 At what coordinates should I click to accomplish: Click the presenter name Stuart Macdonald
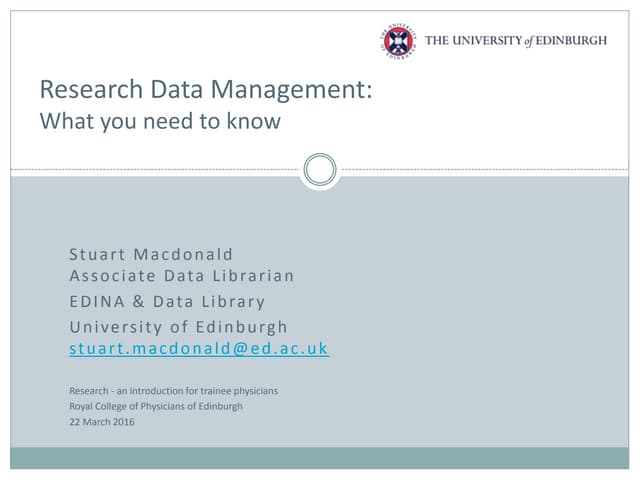151,254
